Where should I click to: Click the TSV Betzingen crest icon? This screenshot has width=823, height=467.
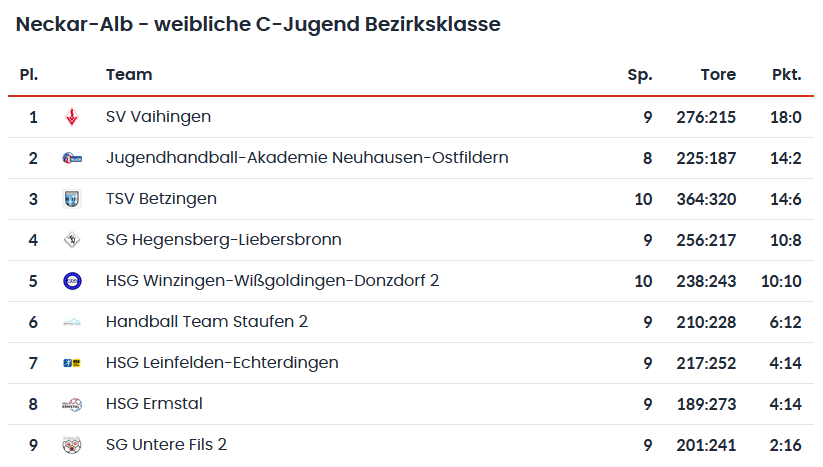coord(72,199)
